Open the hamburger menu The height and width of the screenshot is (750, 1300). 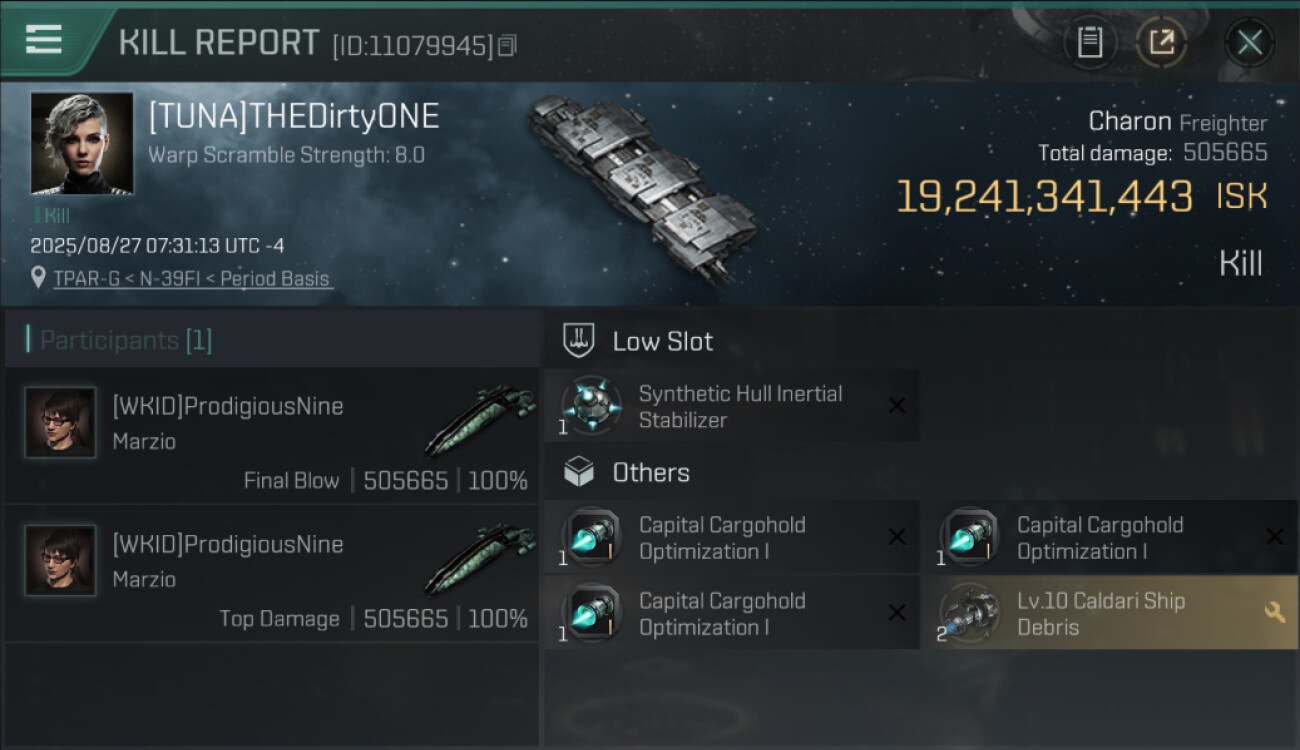[44, 40]
